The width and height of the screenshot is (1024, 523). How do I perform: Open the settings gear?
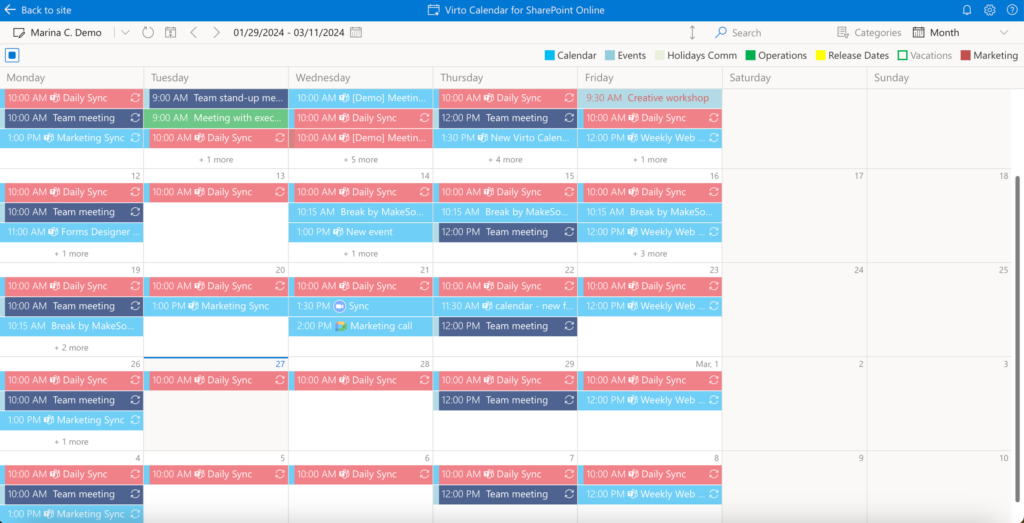point(989,10)
